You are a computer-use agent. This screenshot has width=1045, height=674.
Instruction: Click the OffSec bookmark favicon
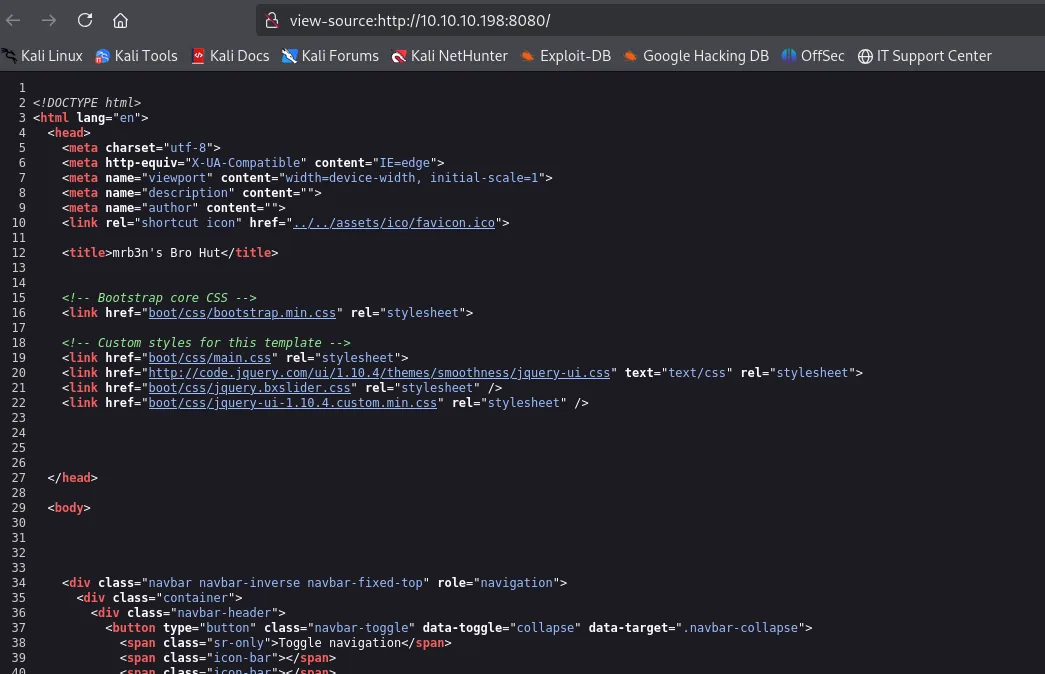[x=788, y=56]
